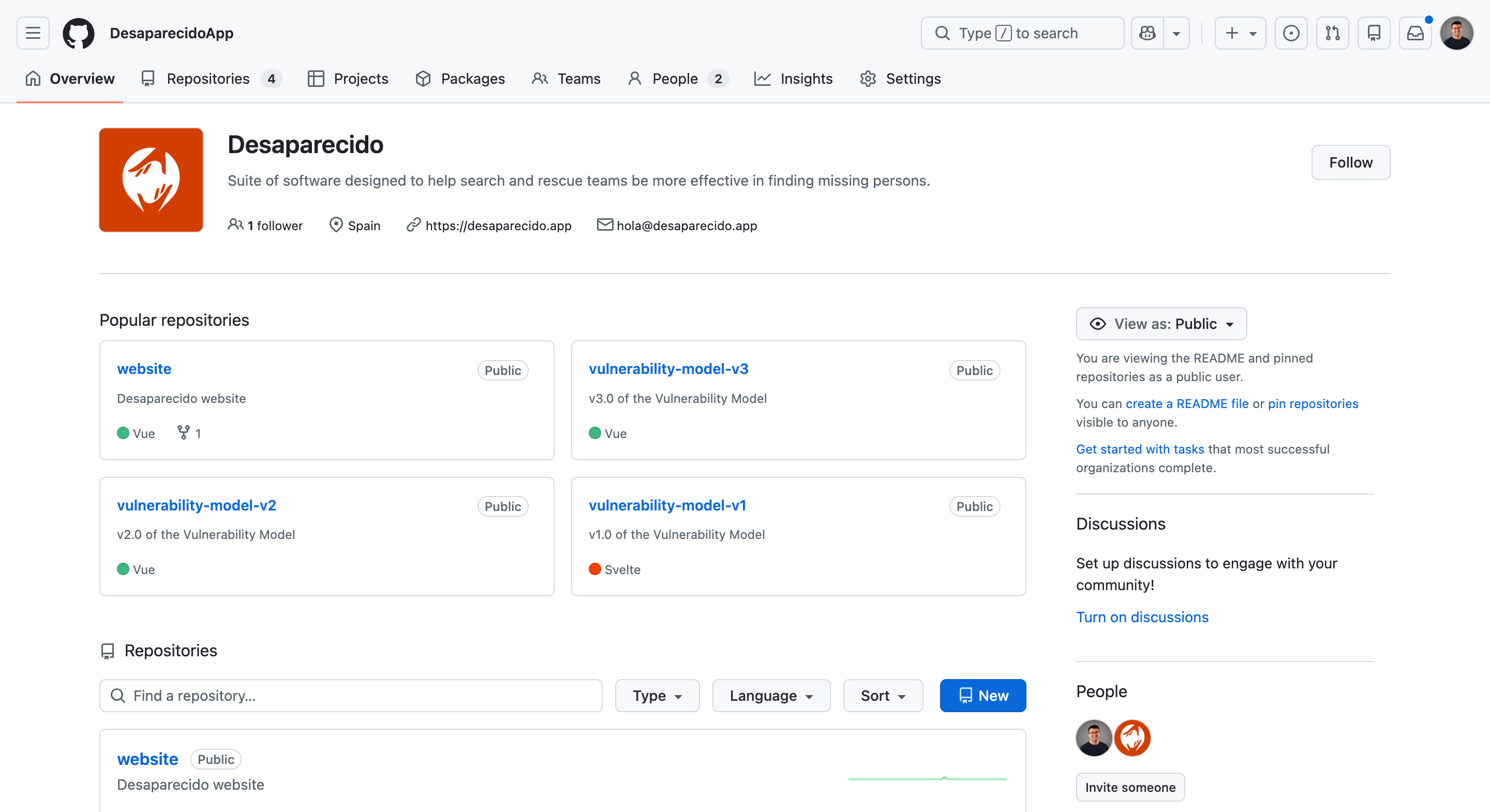The width and height of the screenshot is (1490, 812).
Task: Open the website link in repositories list
Action: coord(147,759)
